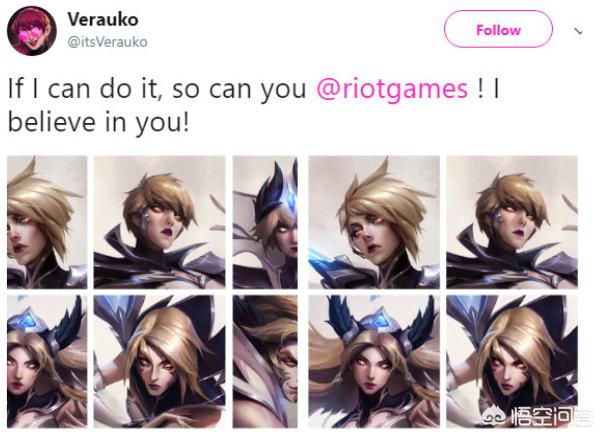Screen dimensions: 605x438
Task: Open bottom-left cropped crowned face thumbnail
Action: pyautogui.click(x=47, y=361)
